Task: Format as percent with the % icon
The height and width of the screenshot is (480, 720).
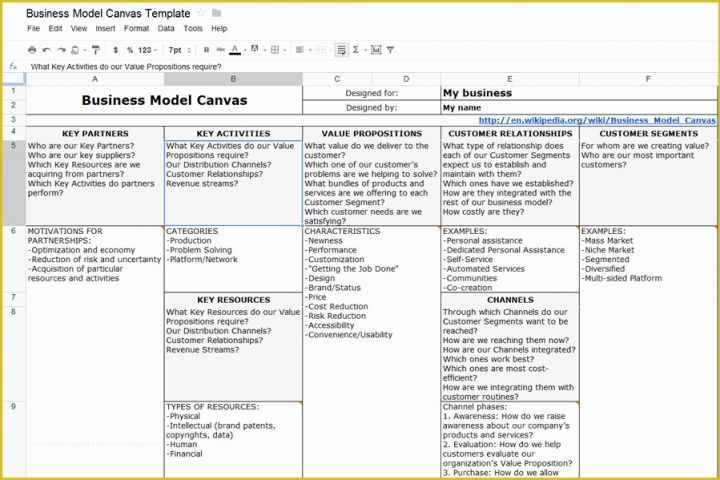Action: point(130,50)
